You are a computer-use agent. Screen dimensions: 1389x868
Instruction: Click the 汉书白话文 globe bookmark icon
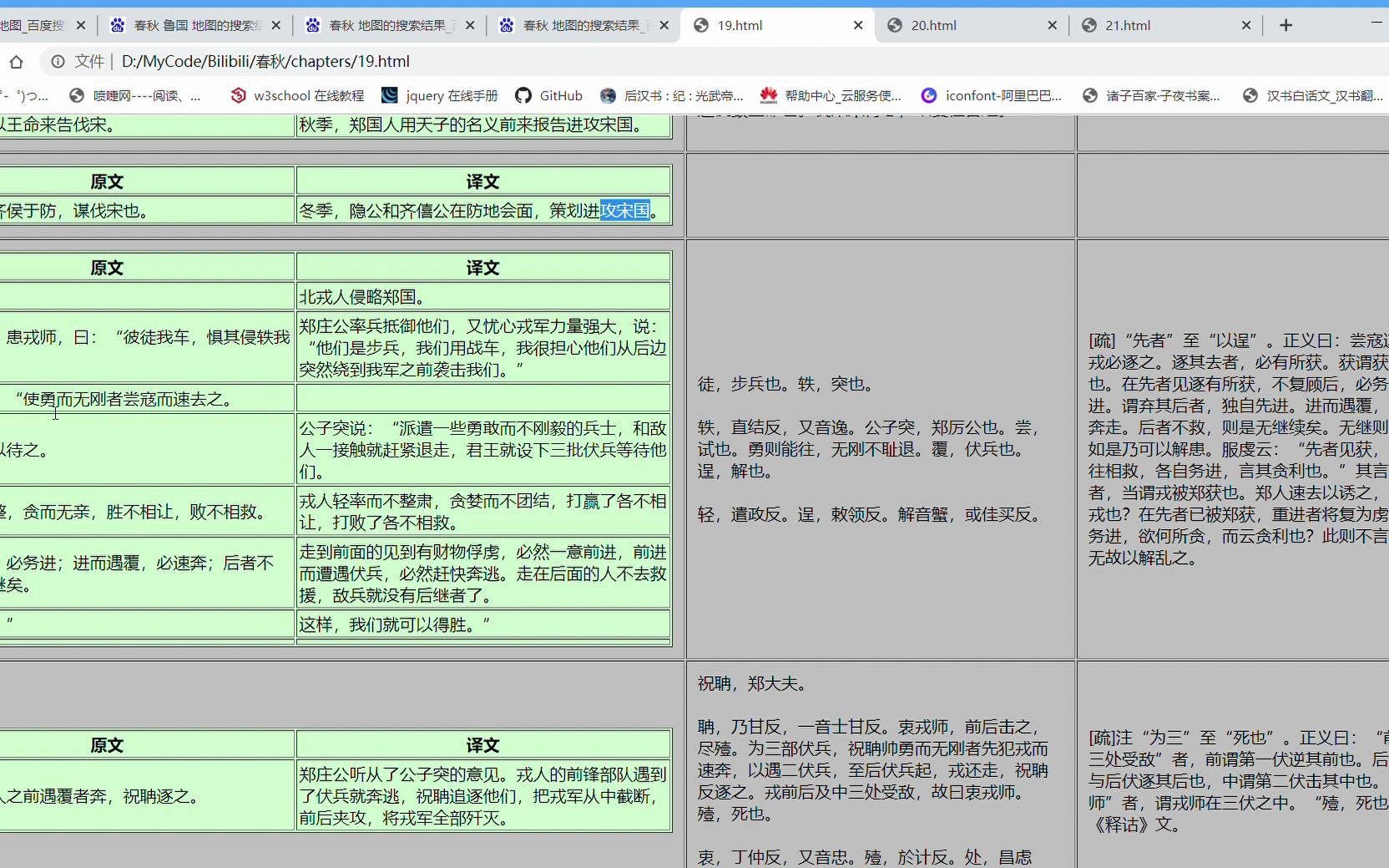click(x=1250, y=96)
